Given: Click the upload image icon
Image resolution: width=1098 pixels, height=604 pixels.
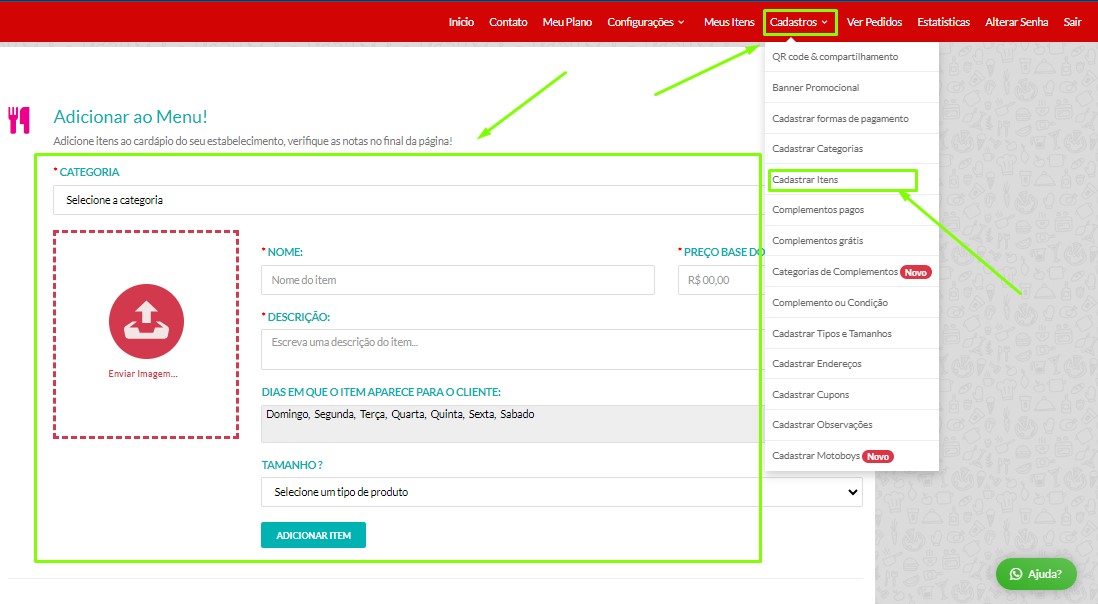Looking at the screenshot, I should [x=146, y=321].
